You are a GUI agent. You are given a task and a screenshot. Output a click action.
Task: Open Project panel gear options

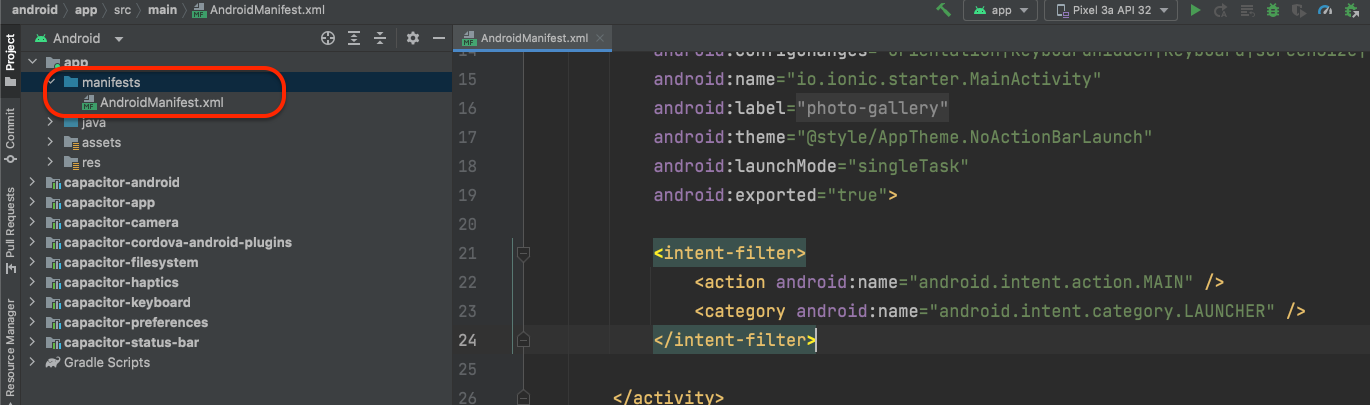[x=413, y=38]
